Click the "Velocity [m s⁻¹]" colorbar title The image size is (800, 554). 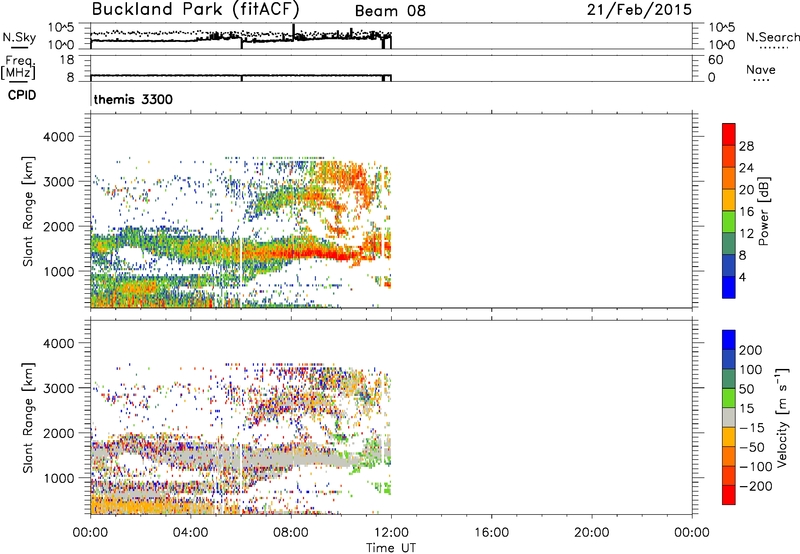782,417
